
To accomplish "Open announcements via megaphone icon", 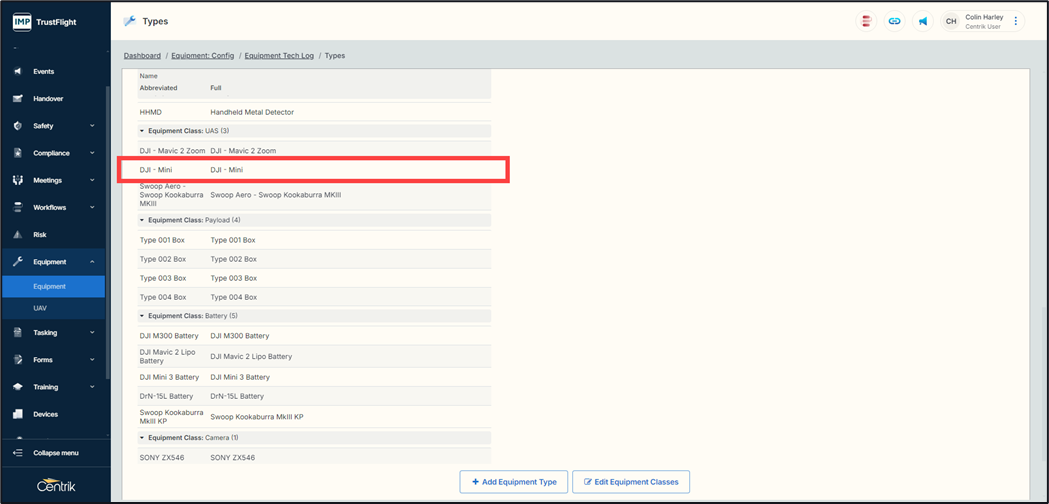I will click(923, 21).
